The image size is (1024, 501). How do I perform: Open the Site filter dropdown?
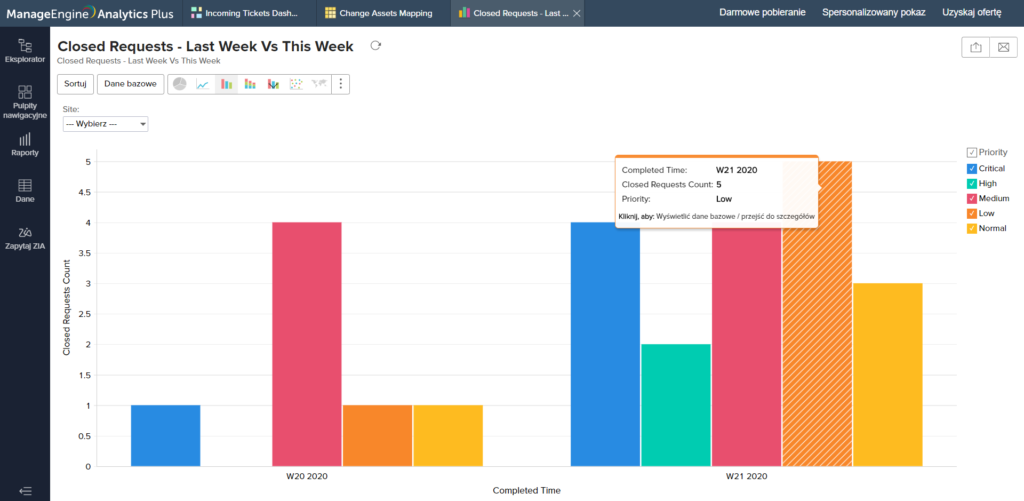coord(105,124)
